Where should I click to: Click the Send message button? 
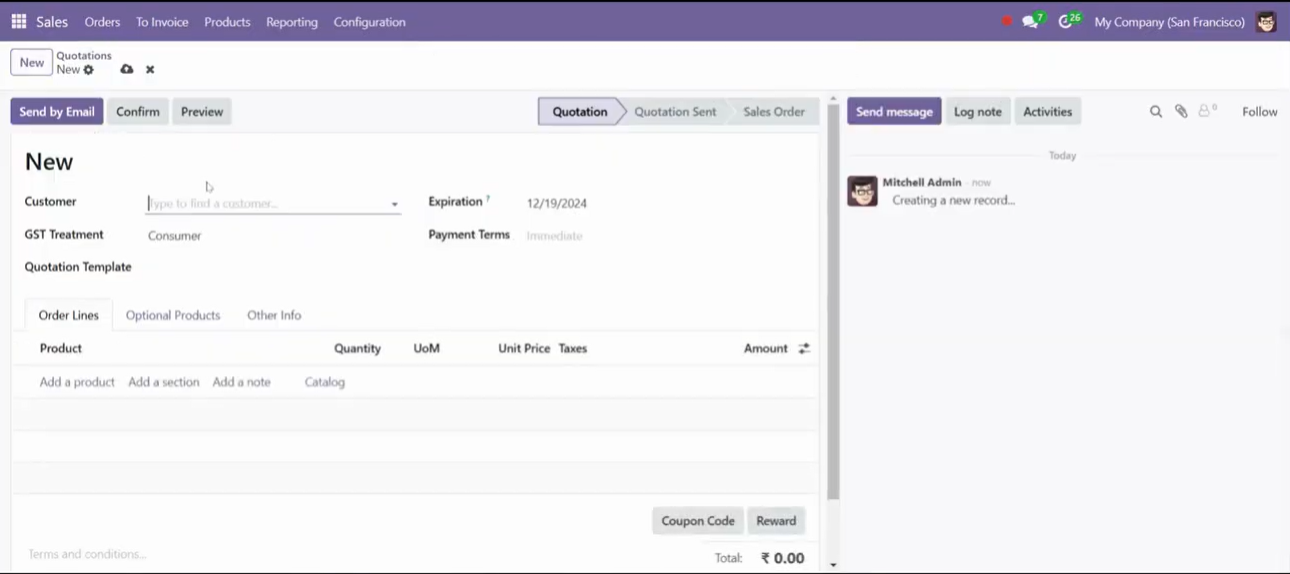pyautogui.click(x=894, y=112)
